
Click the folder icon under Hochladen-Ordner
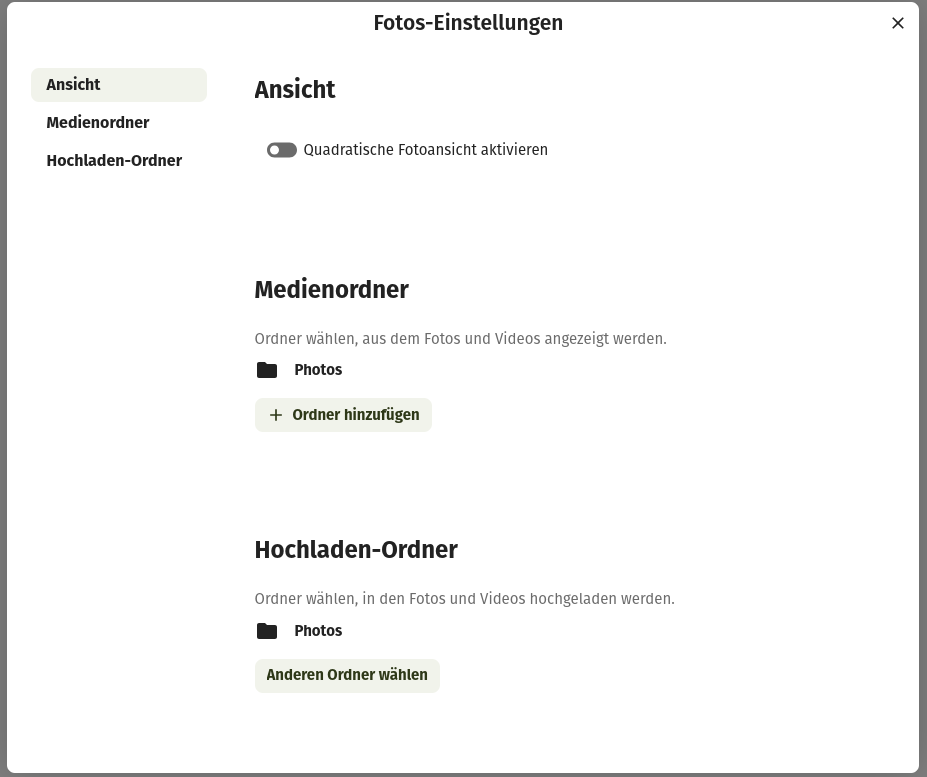click(x=267, y=631)
